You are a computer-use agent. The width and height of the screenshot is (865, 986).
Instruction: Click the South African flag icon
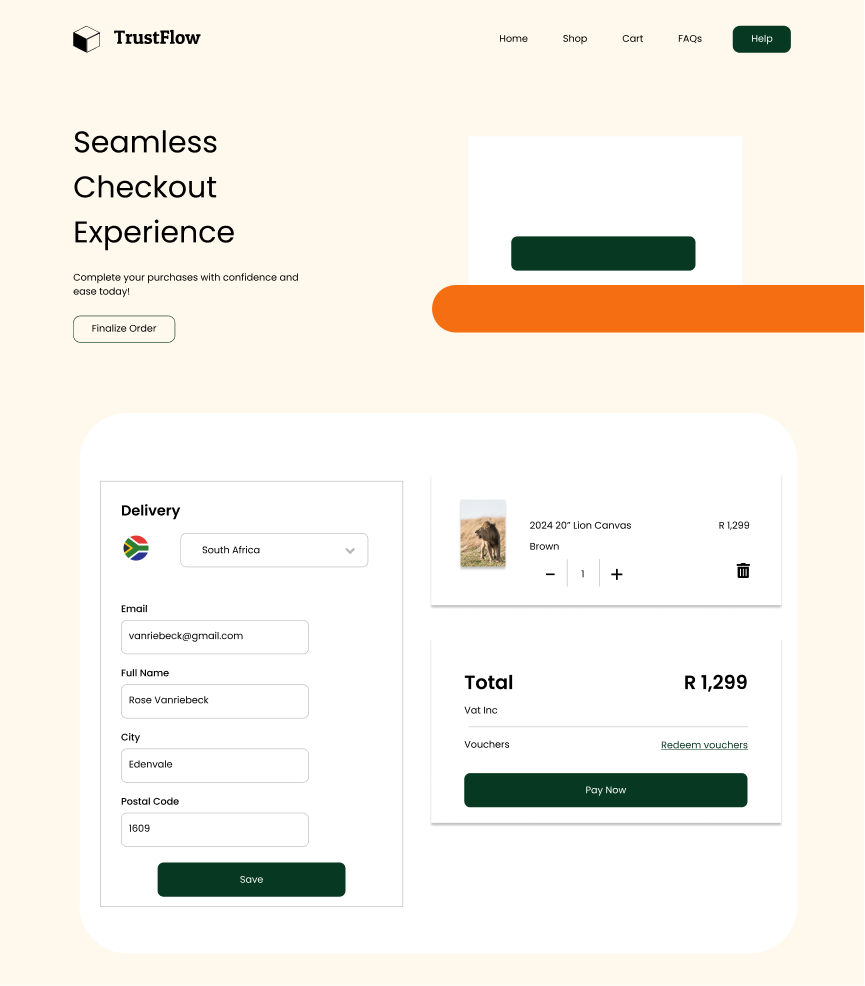pos(136,548)
